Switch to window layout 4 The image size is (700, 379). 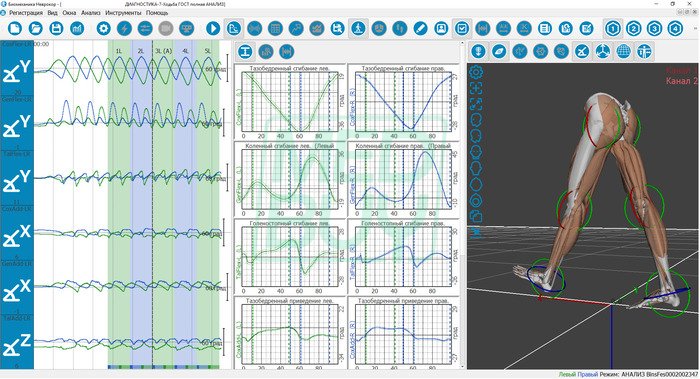pyautogui.click(x=675, y=29)
